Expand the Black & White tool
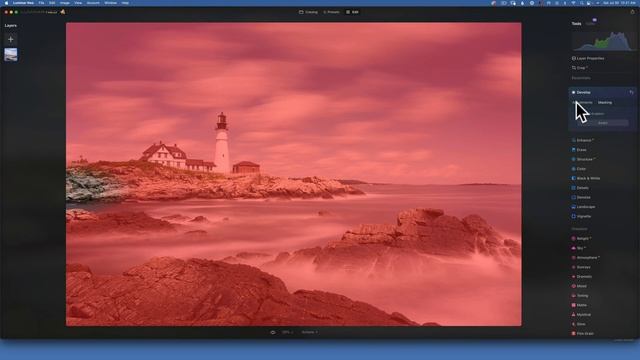 586,178
